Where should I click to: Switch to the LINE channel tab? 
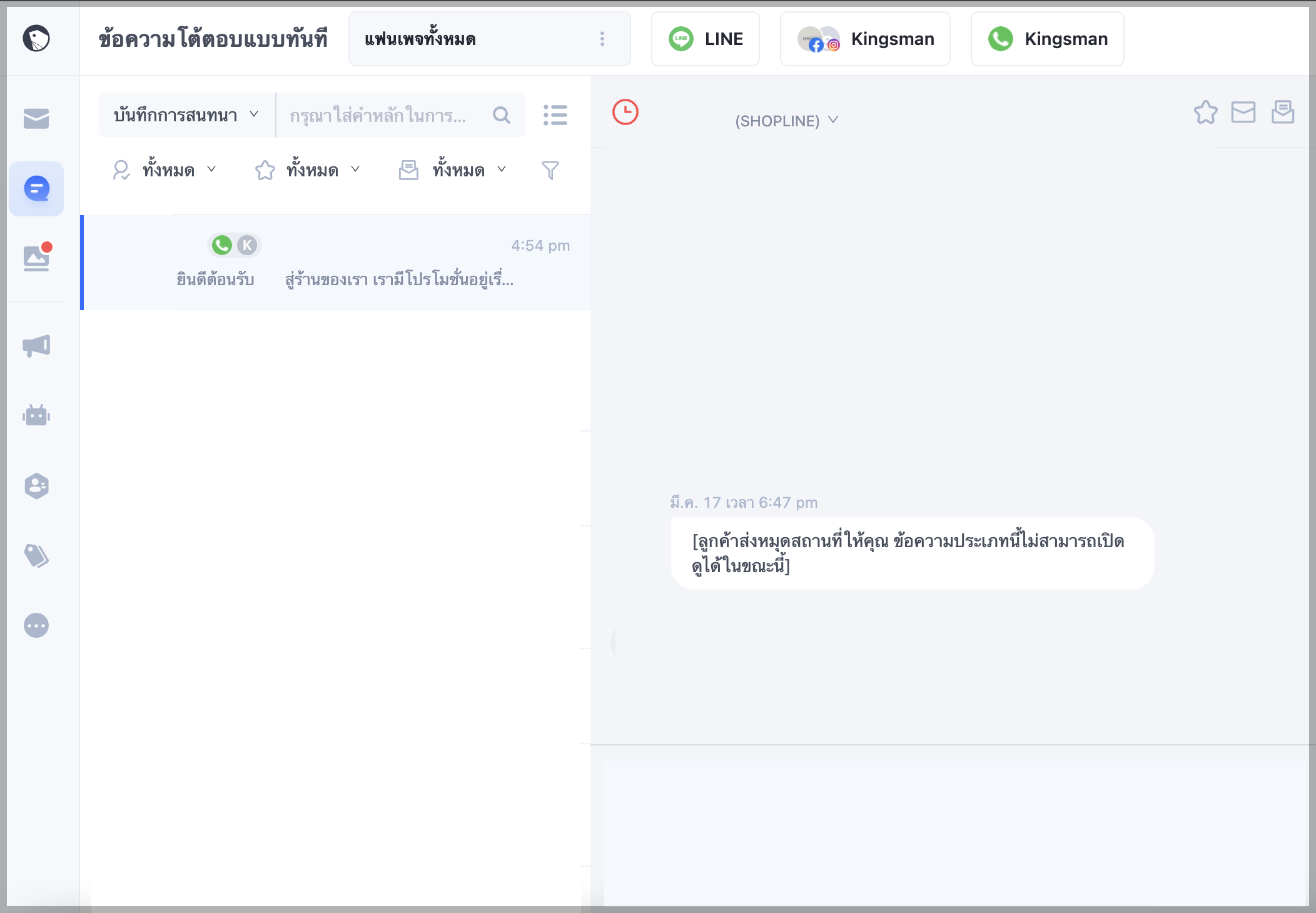[706, 39]
